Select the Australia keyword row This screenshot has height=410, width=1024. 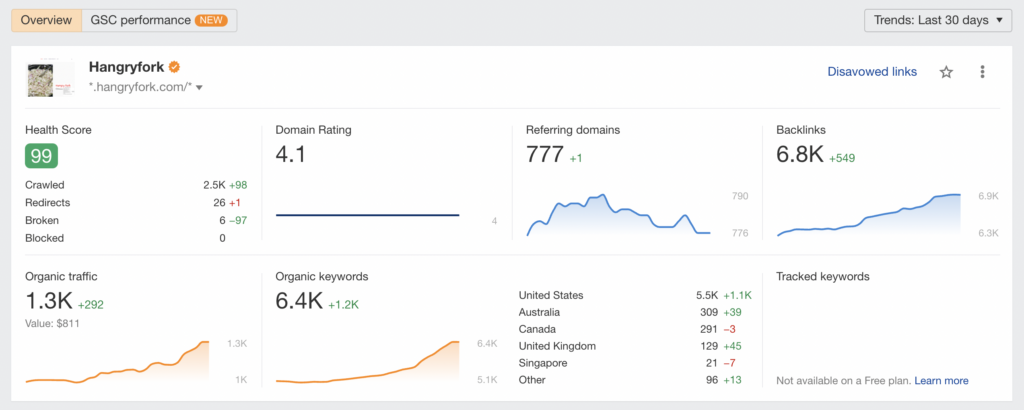click(635, 312)
